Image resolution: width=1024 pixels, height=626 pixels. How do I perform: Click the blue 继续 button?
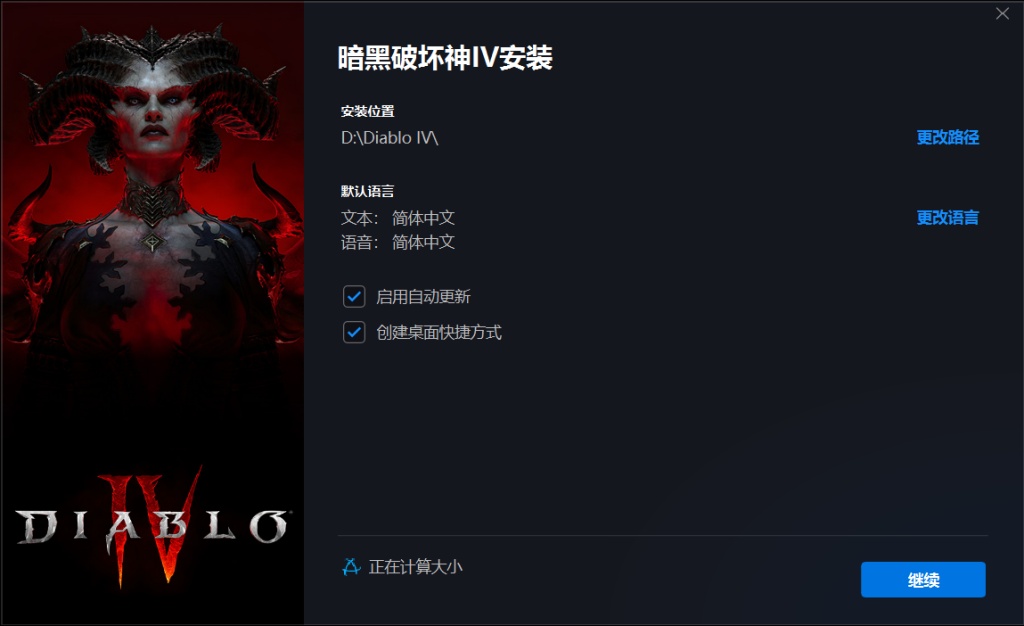click(923, 580)
